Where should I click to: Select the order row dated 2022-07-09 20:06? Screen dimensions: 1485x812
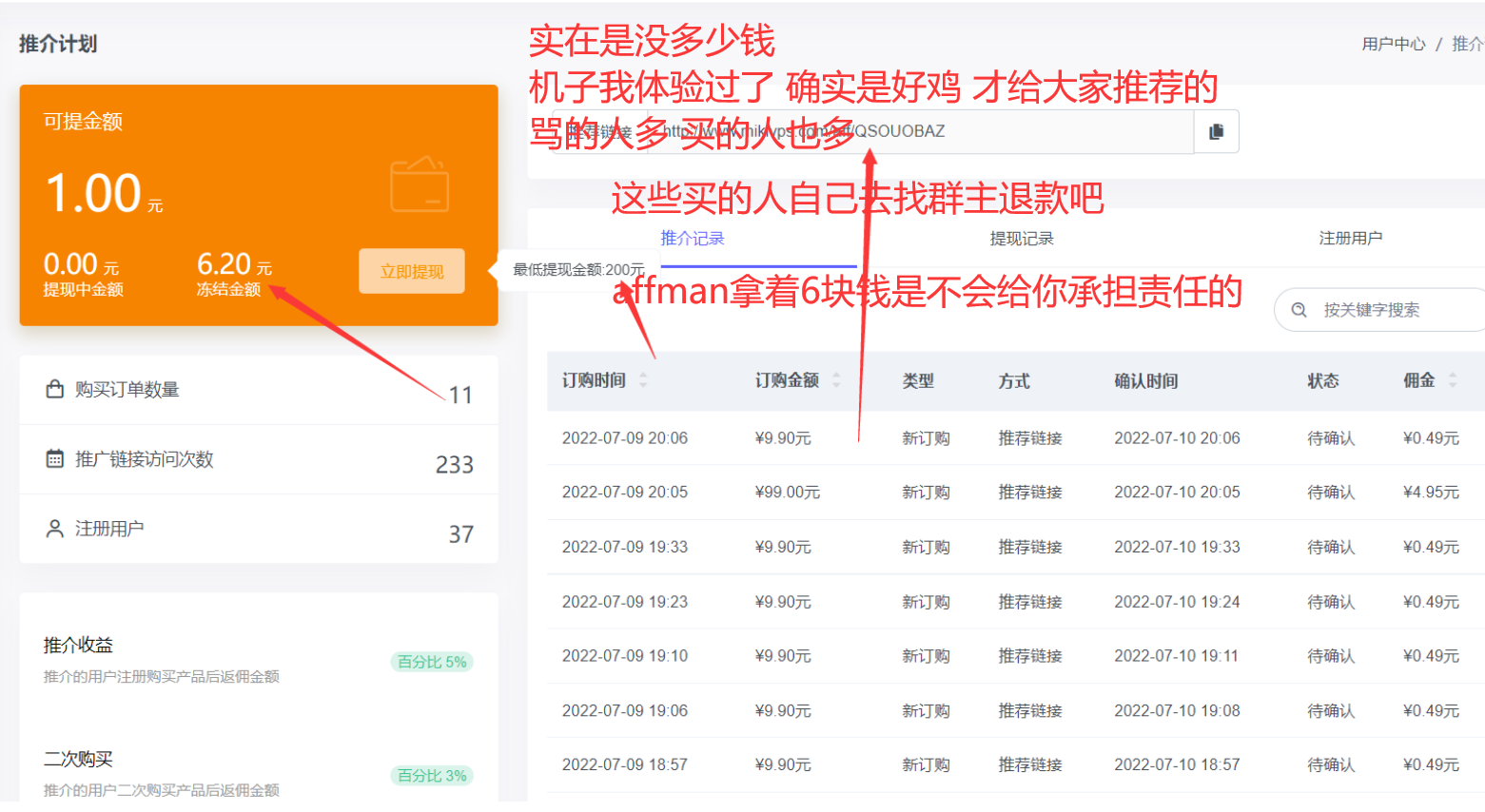(1015, 437)
